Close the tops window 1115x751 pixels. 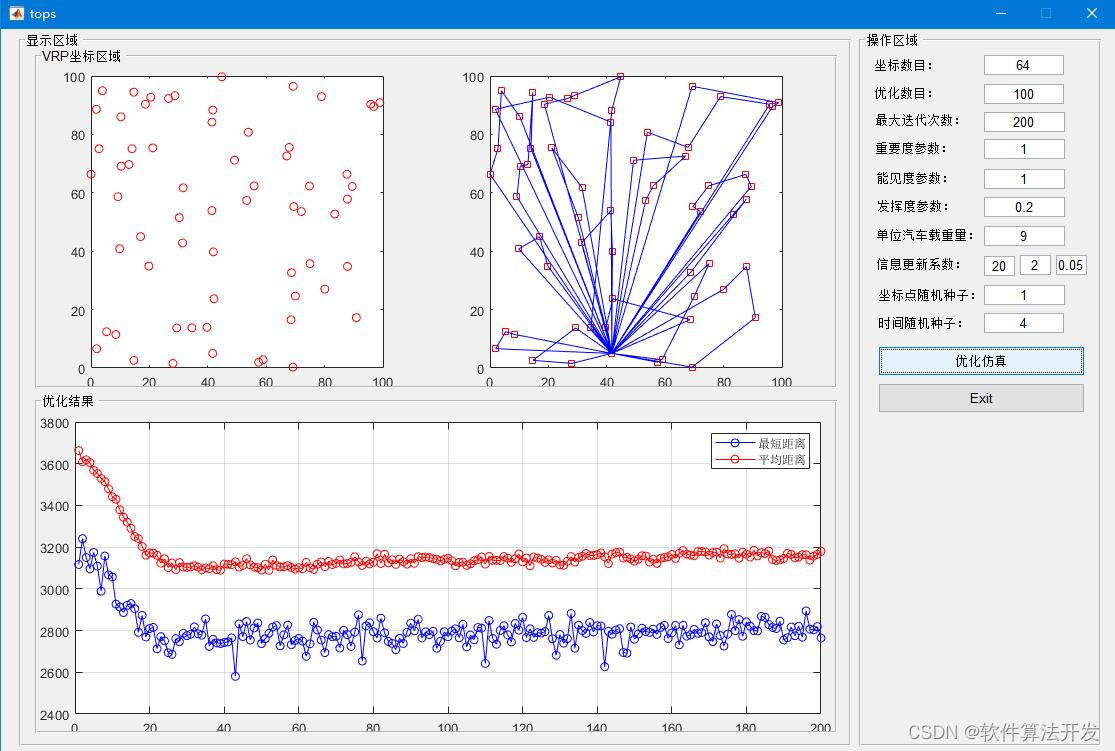tap(1091, 14)
